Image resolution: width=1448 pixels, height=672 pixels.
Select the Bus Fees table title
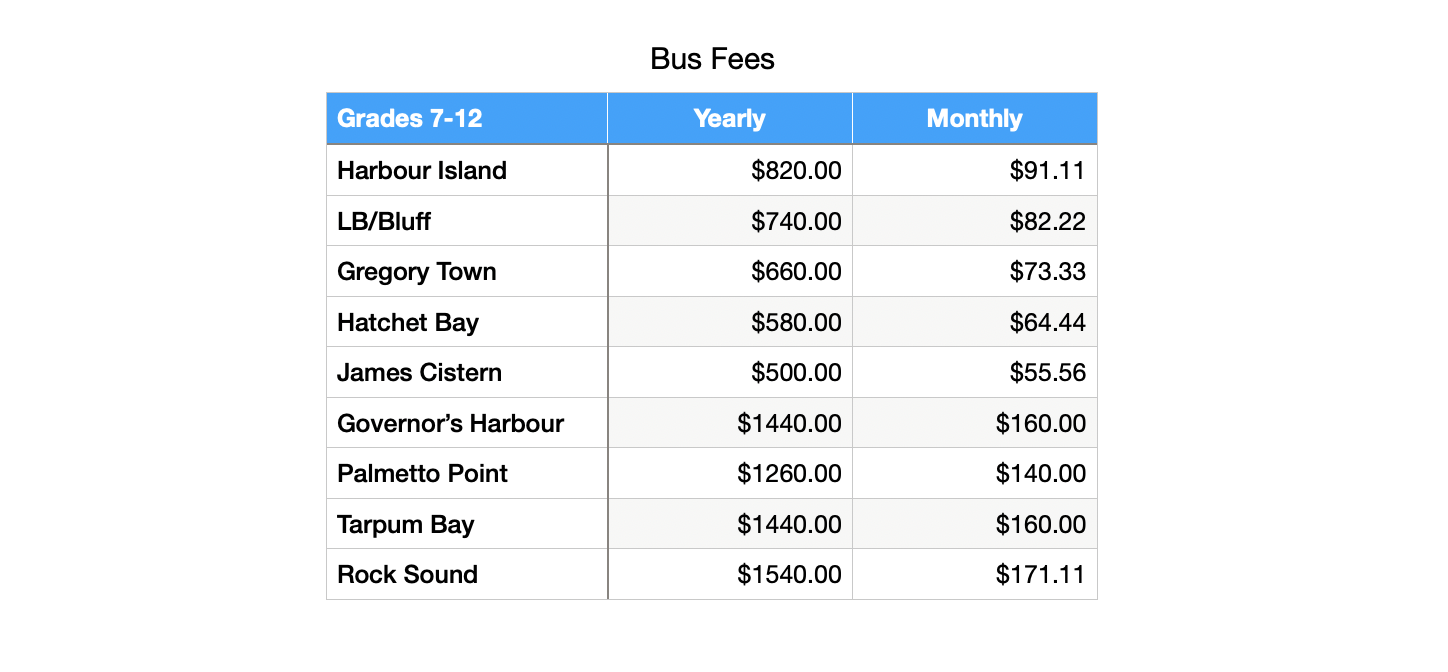tap(712, 59)
